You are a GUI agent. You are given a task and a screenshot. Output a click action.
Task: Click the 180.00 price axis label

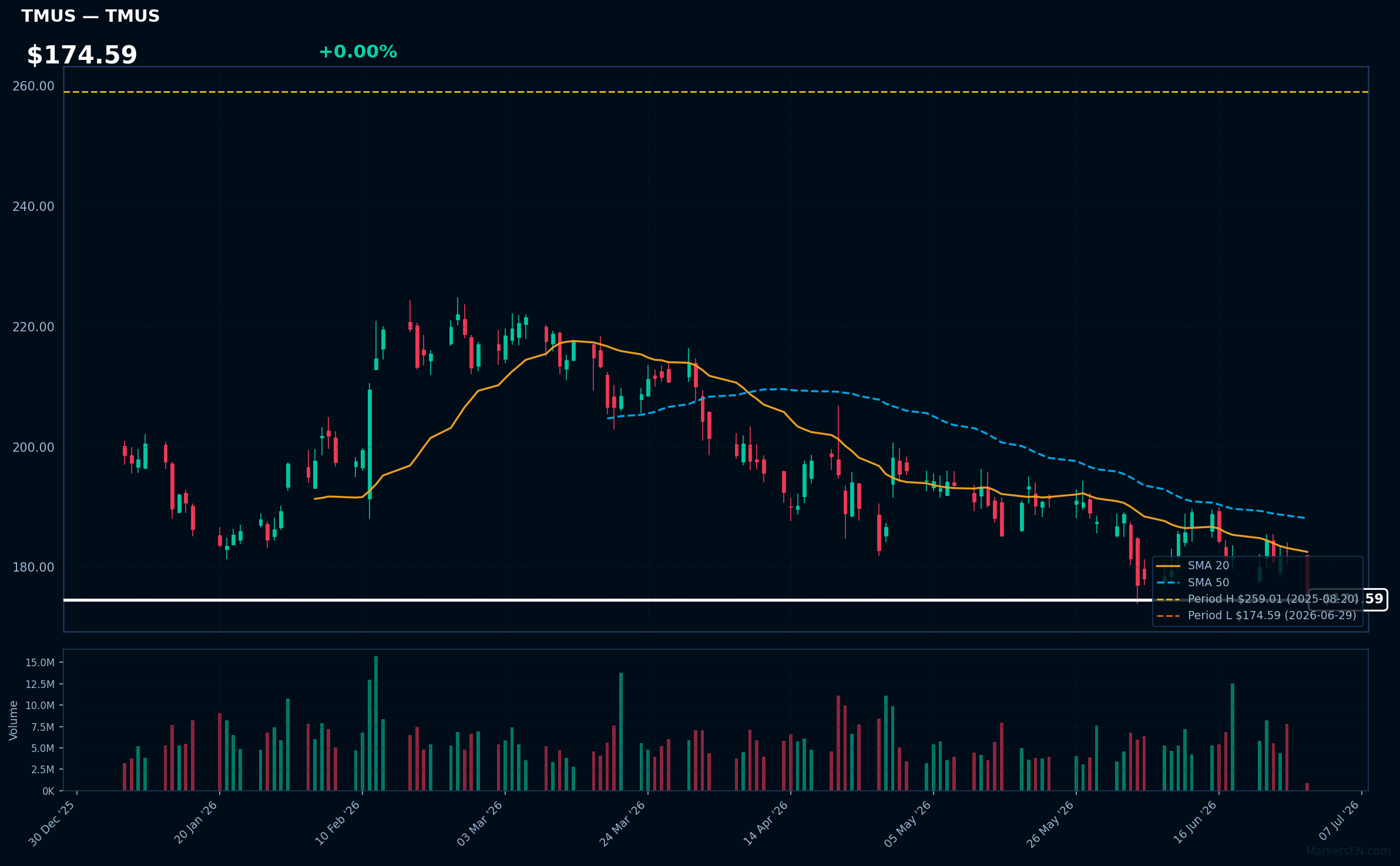(33, 568)
